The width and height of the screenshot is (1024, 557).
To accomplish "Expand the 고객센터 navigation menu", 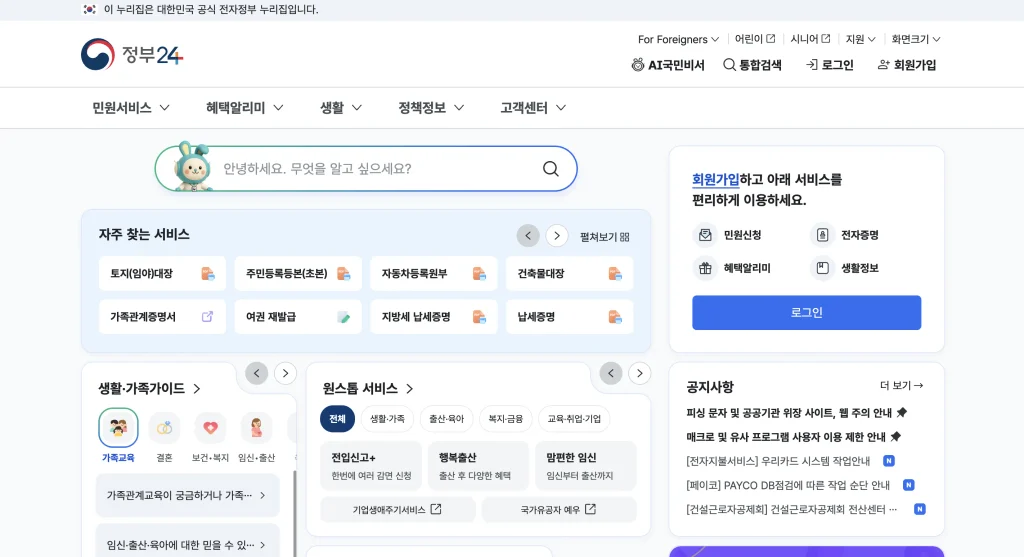I will 533,108.
